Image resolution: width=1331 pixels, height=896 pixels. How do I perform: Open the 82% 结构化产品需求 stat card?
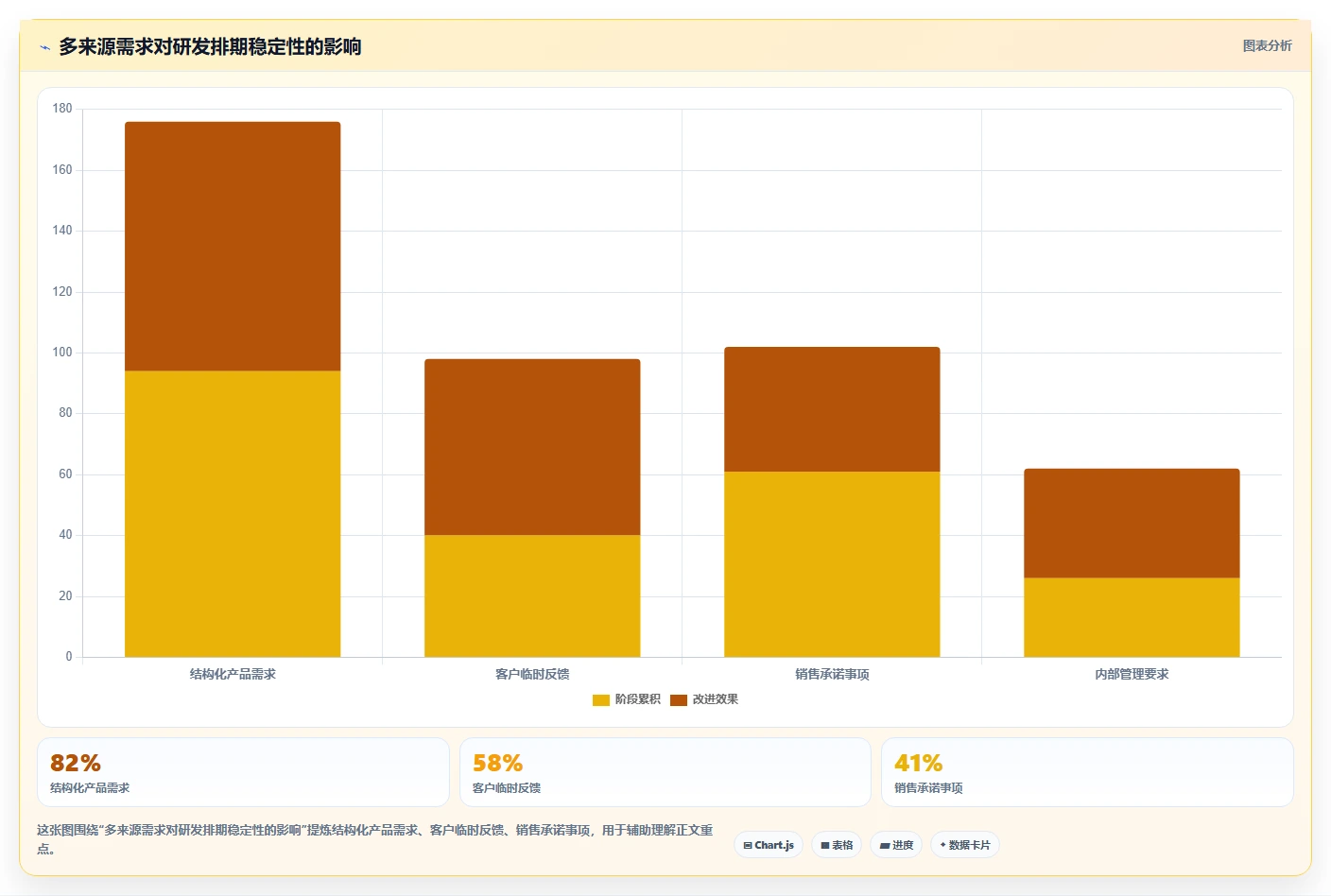pyautogui.click(x=243, y=772)
